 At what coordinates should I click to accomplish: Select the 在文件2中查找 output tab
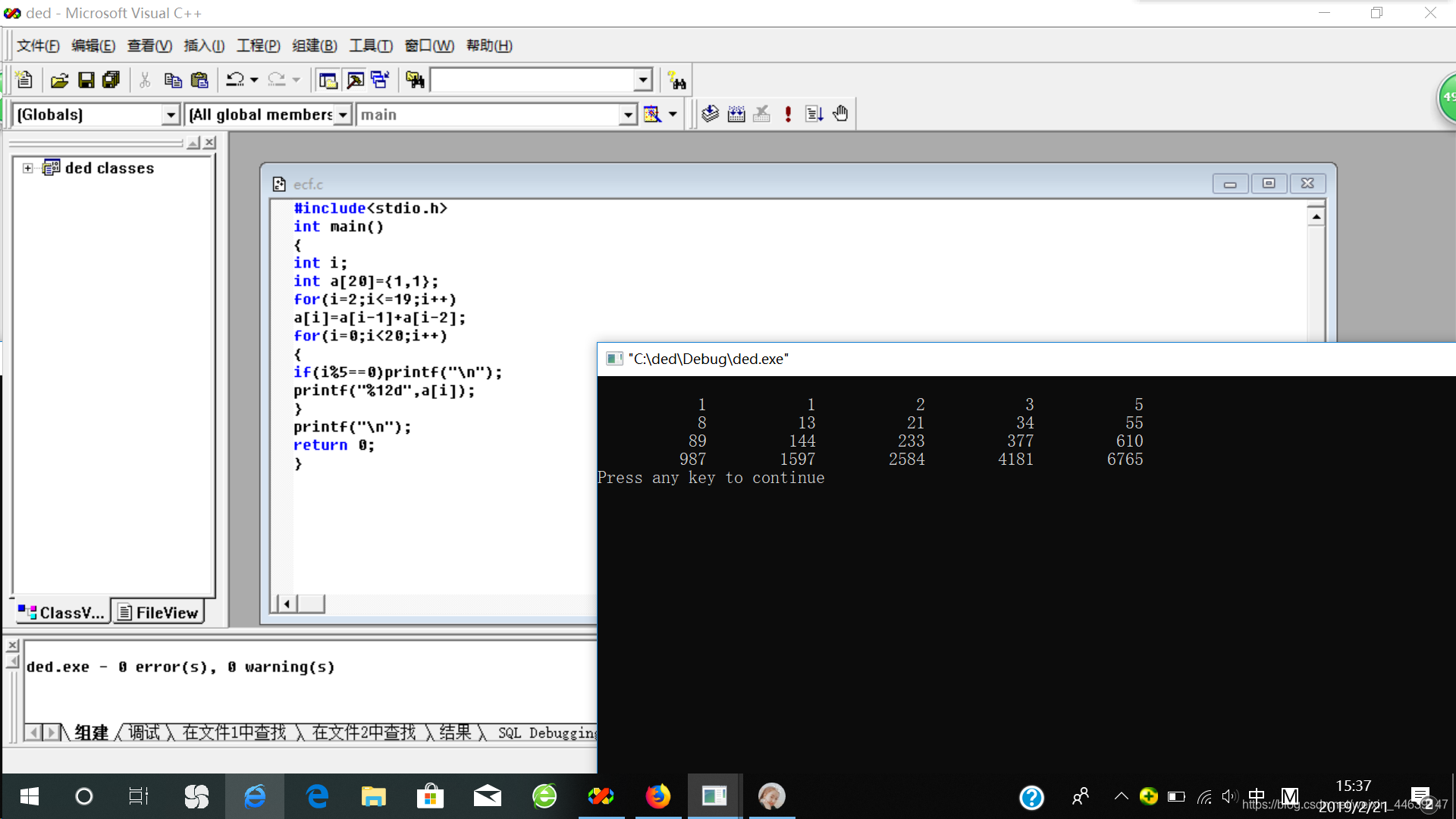pos(364,733)
